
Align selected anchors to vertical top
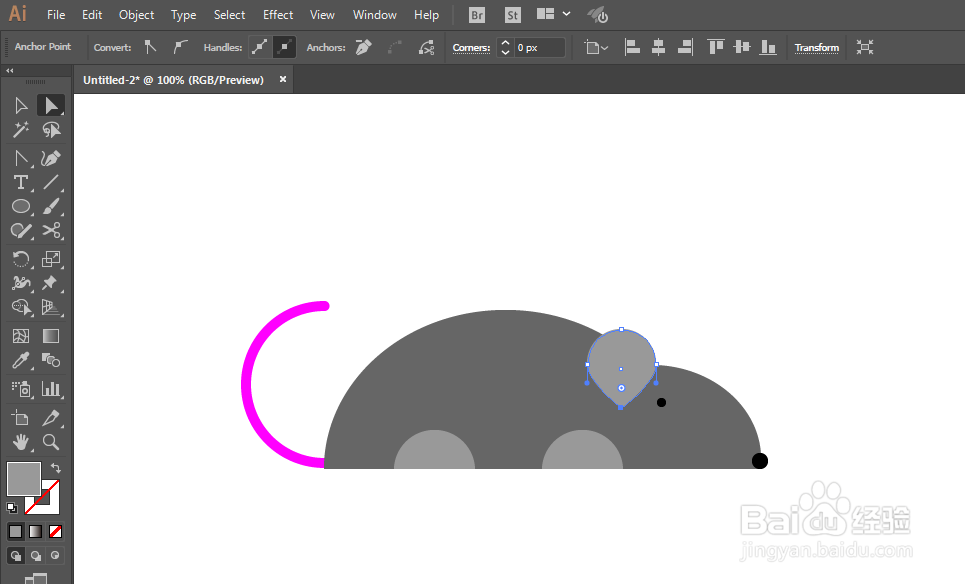pyautogui.click(x=716, y=47)
